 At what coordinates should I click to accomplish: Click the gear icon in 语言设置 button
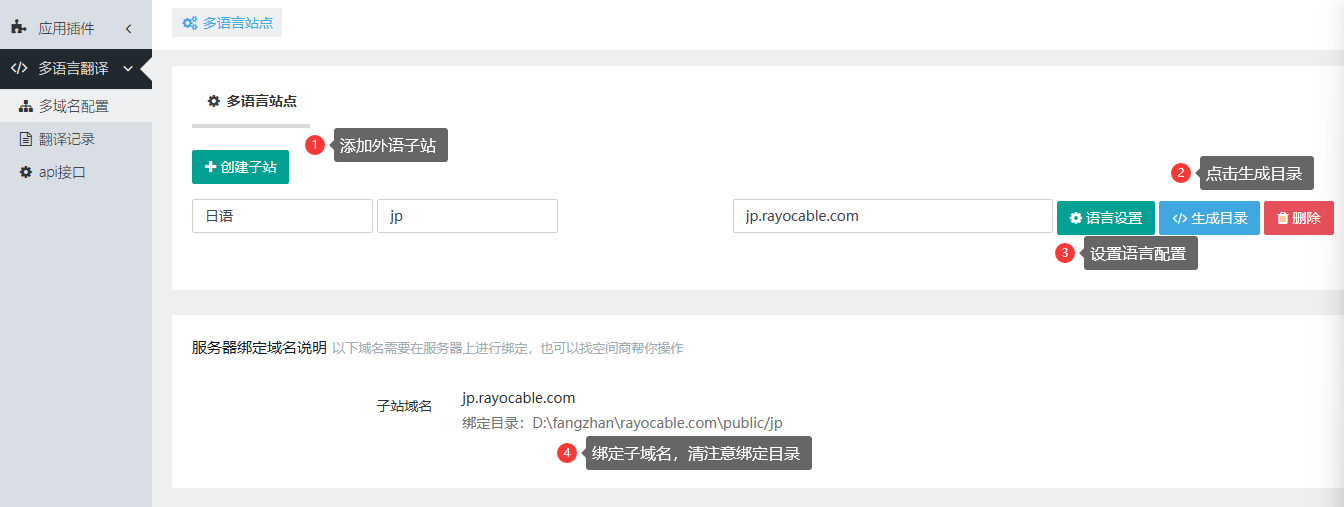[x=1075, y=218]
